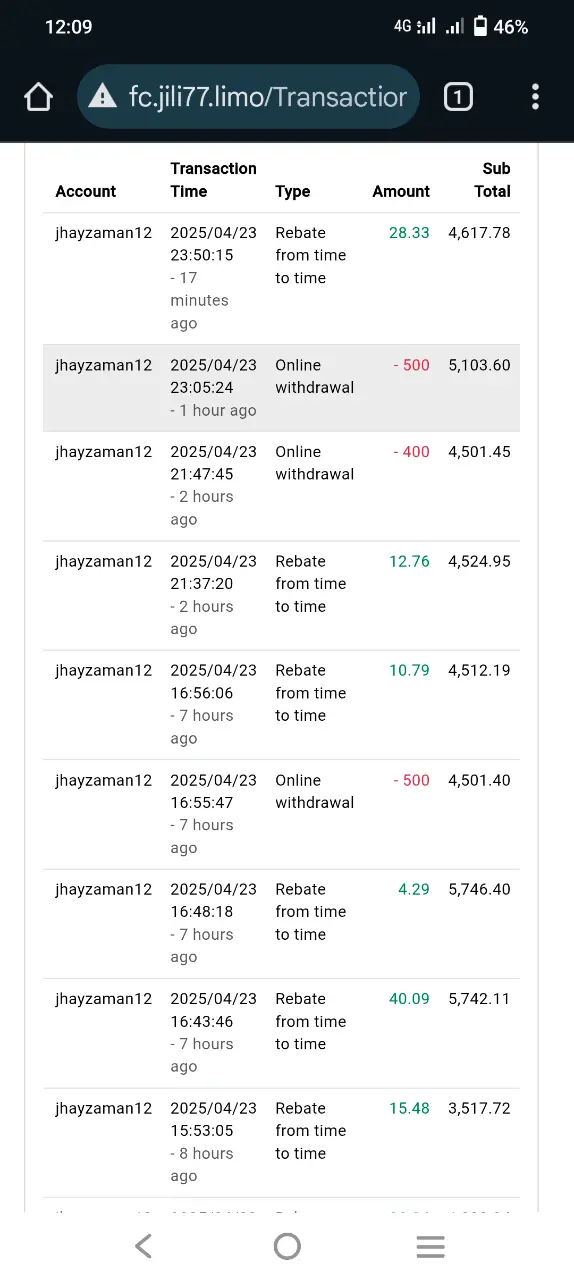This screenshot has height=1280, width=574.
Task: Click the Sub Total column header
Action: 492,180
